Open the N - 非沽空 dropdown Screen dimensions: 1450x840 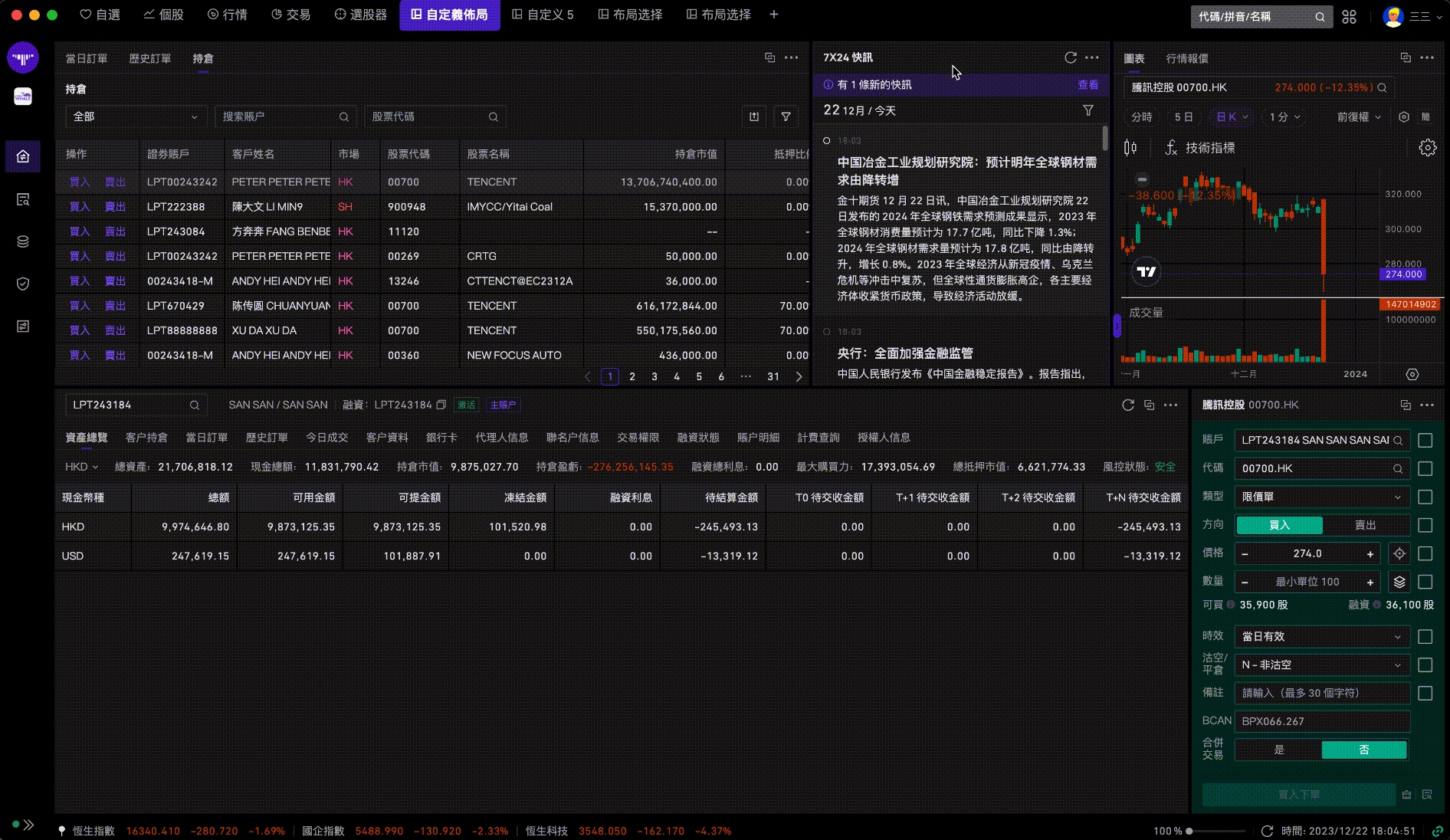(1322, 664)
